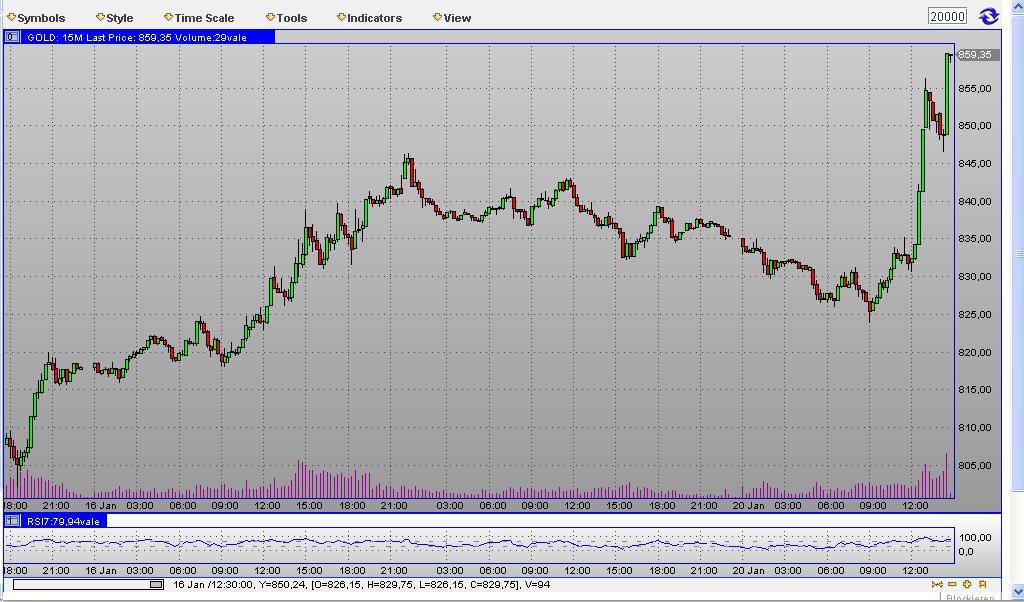
Task: Click the blue square icon on the GOLD panel header
Action: (x=11, y=36)
